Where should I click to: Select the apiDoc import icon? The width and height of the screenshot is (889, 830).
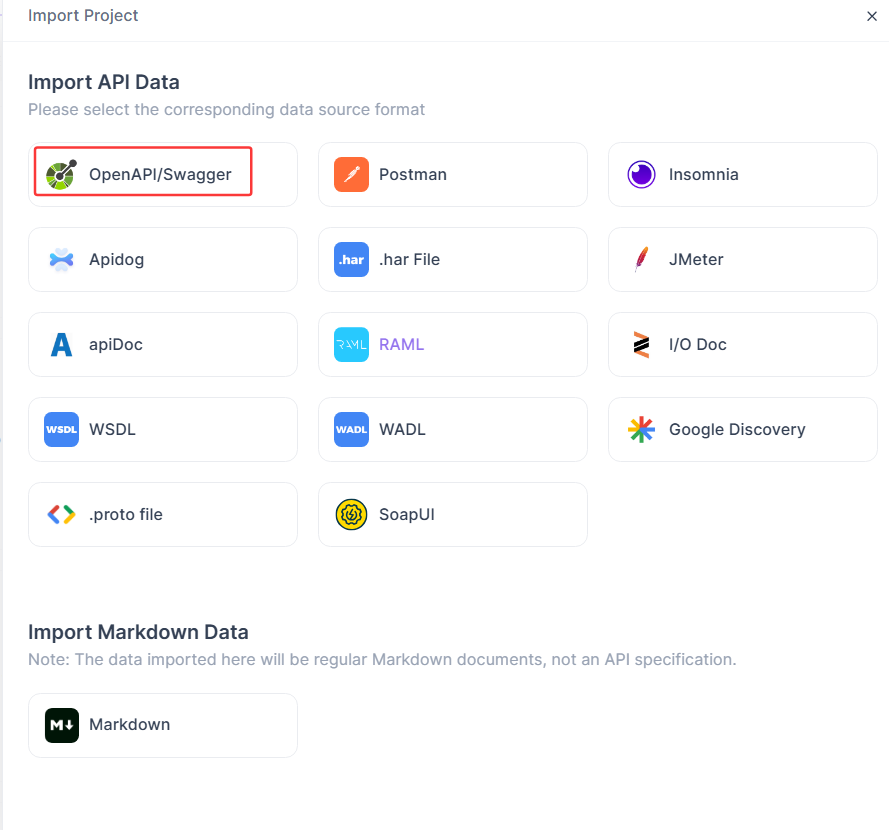click(x=61, y=344)
